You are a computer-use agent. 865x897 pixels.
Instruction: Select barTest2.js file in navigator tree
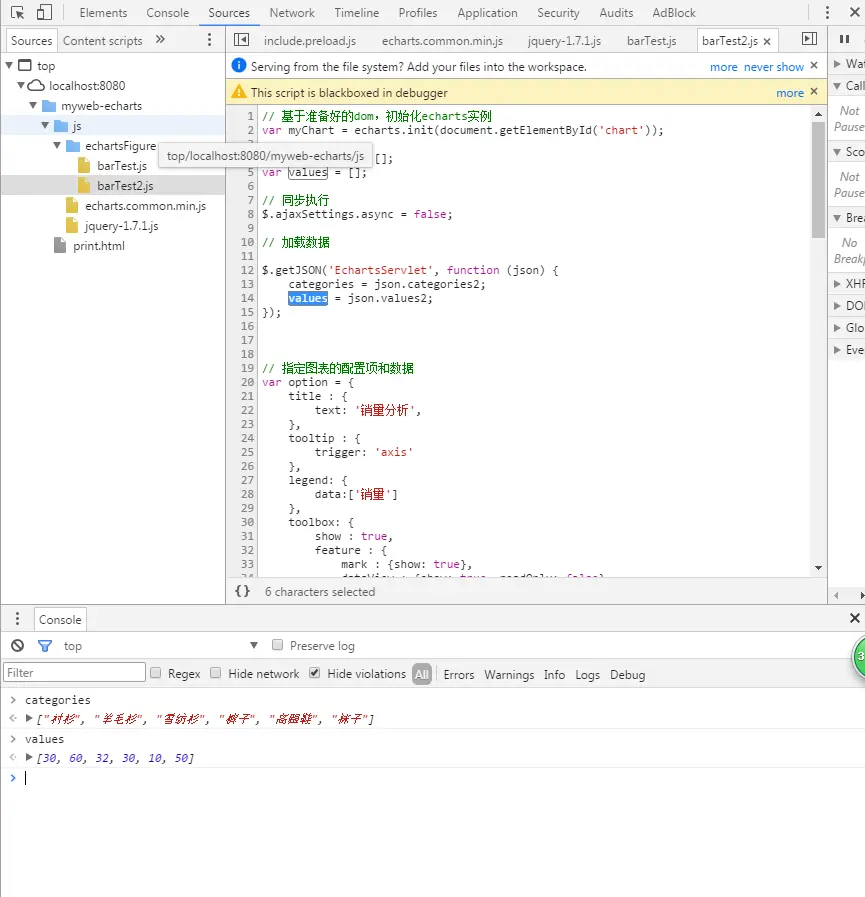[x=125, y=186]
